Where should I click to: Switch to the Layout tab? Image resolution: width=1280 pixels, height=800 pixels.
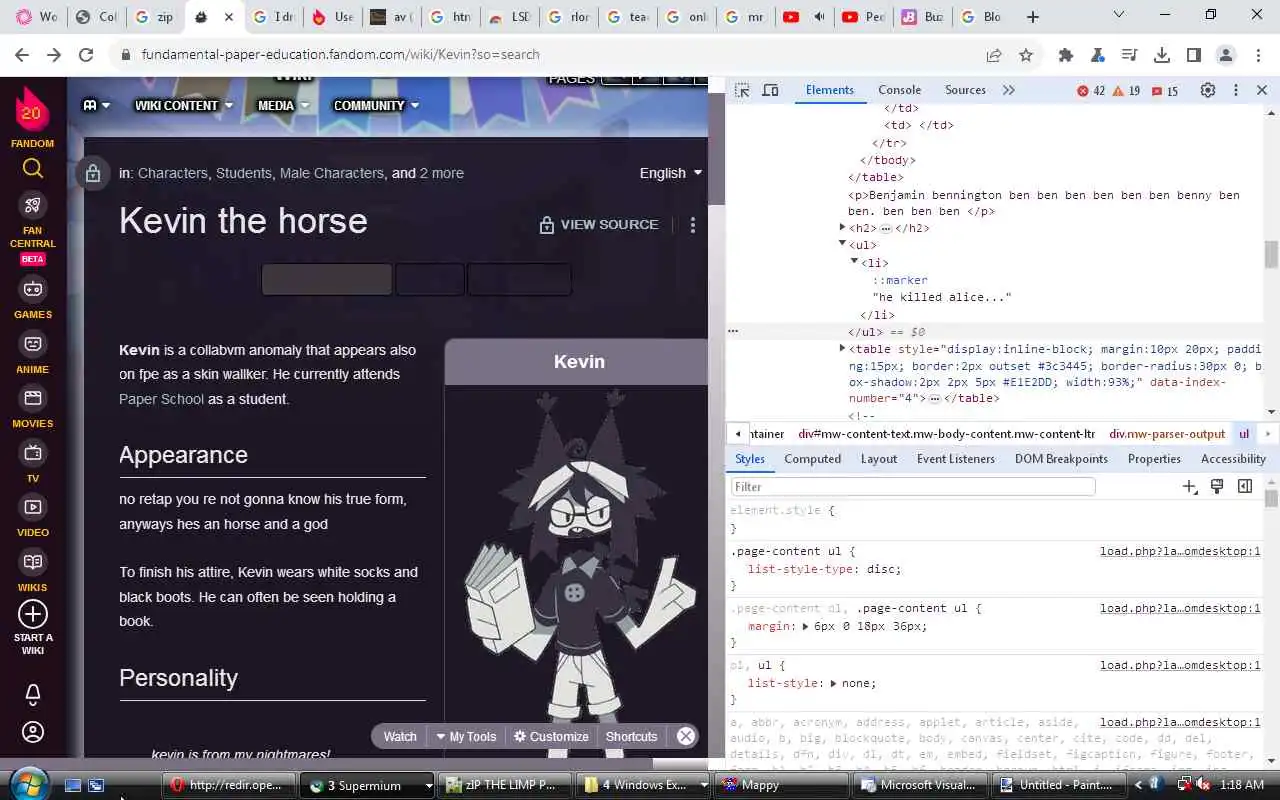click(x=879, y=459)
